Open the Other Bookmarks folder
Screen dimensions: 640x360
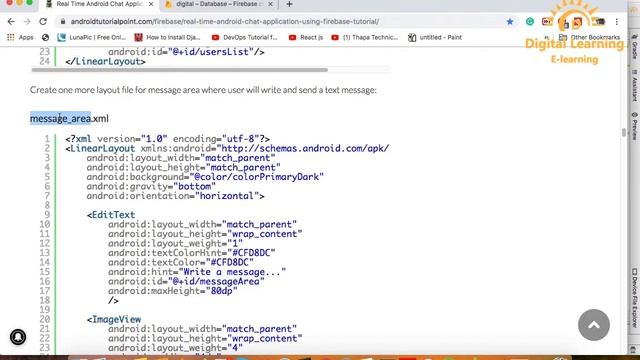[x=589, y=37]
